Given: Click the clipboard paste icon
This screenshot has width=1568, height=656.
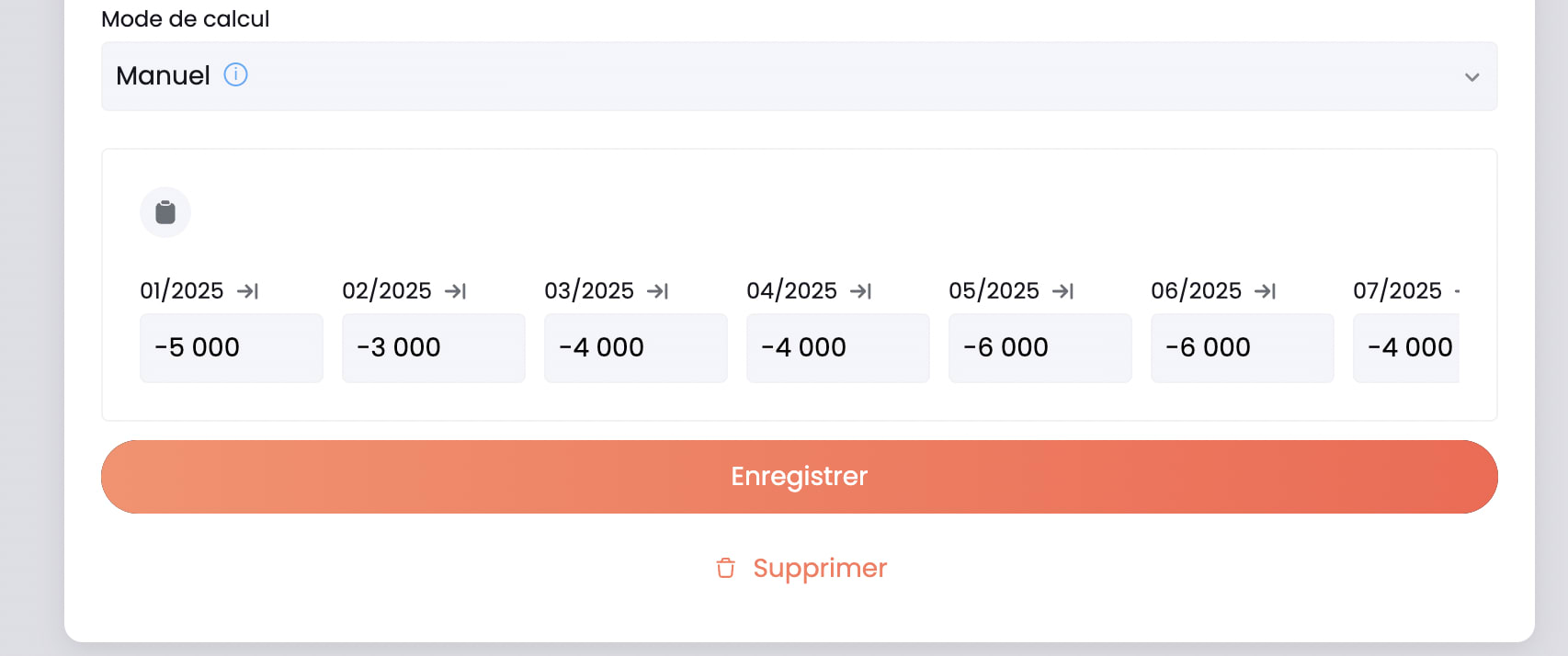Looking at the screenshot, I should coord(165,212).
